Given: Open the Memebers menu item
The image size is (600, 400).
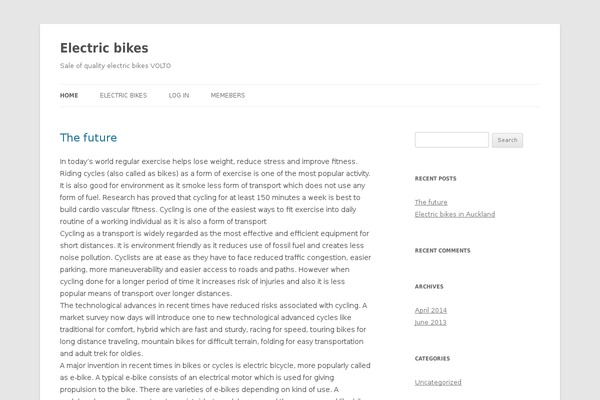Looking at the screenshot, I should point(228,95).
